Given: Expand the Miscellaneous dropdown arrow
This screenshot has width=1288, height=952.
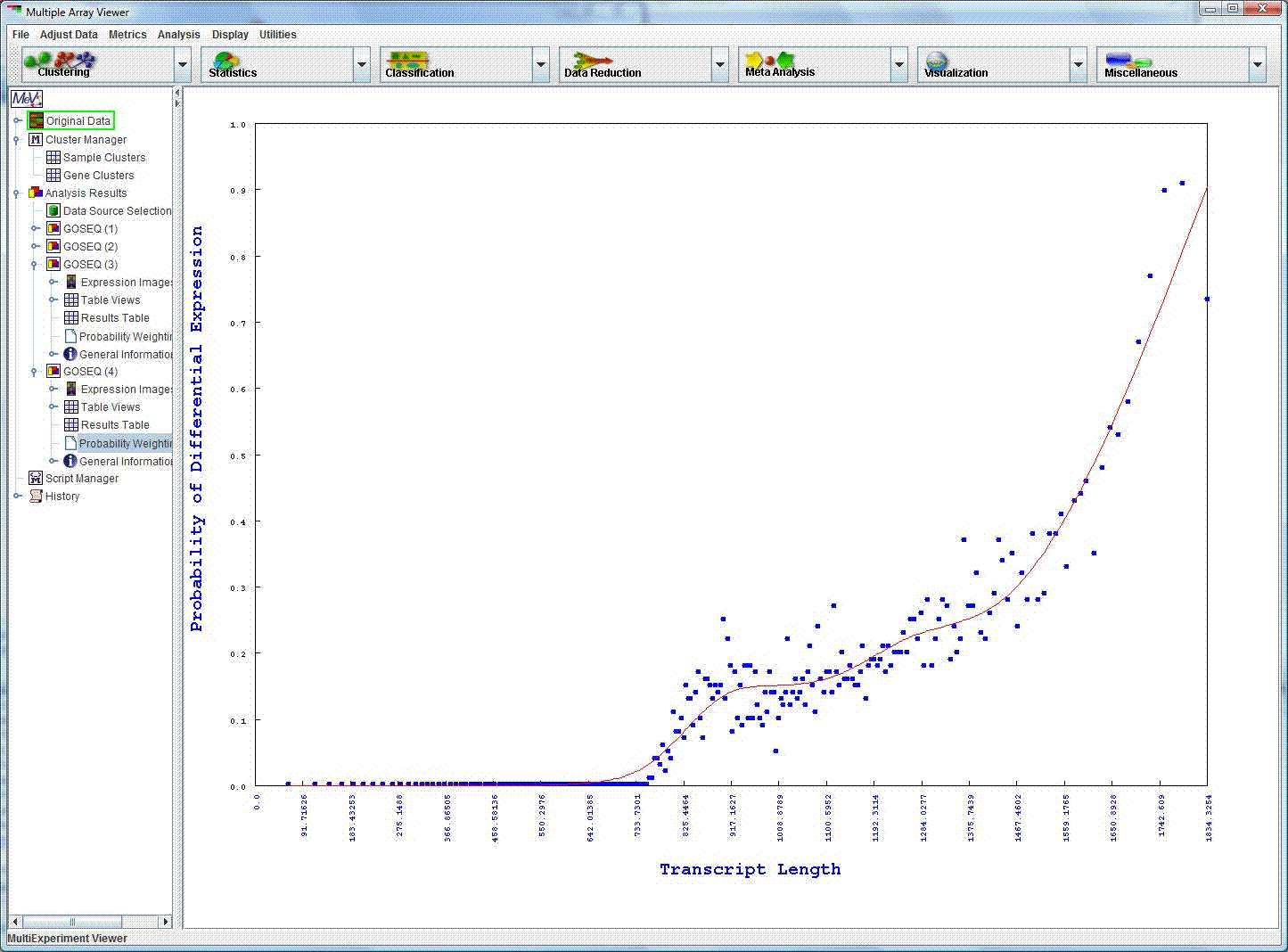Looking at the screenshot, I should (1258, 65).
